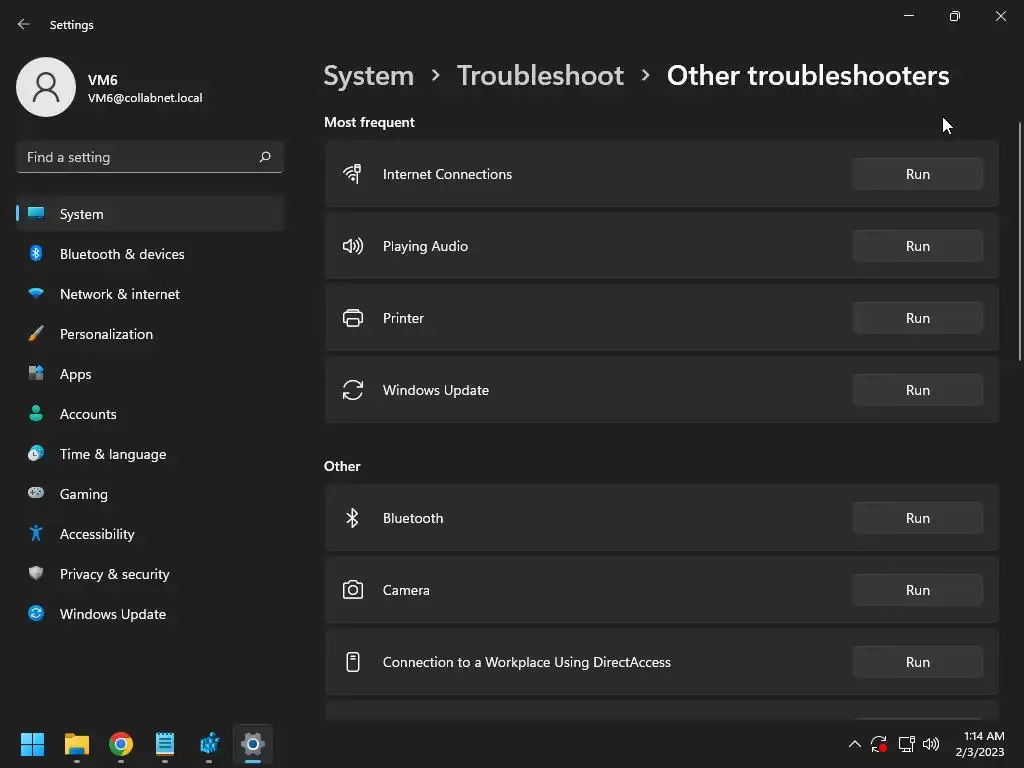Viewport: 1024px width, 768px height.
Task: Go to Bluetooth & devices settings
Action: tap(150, 254)
